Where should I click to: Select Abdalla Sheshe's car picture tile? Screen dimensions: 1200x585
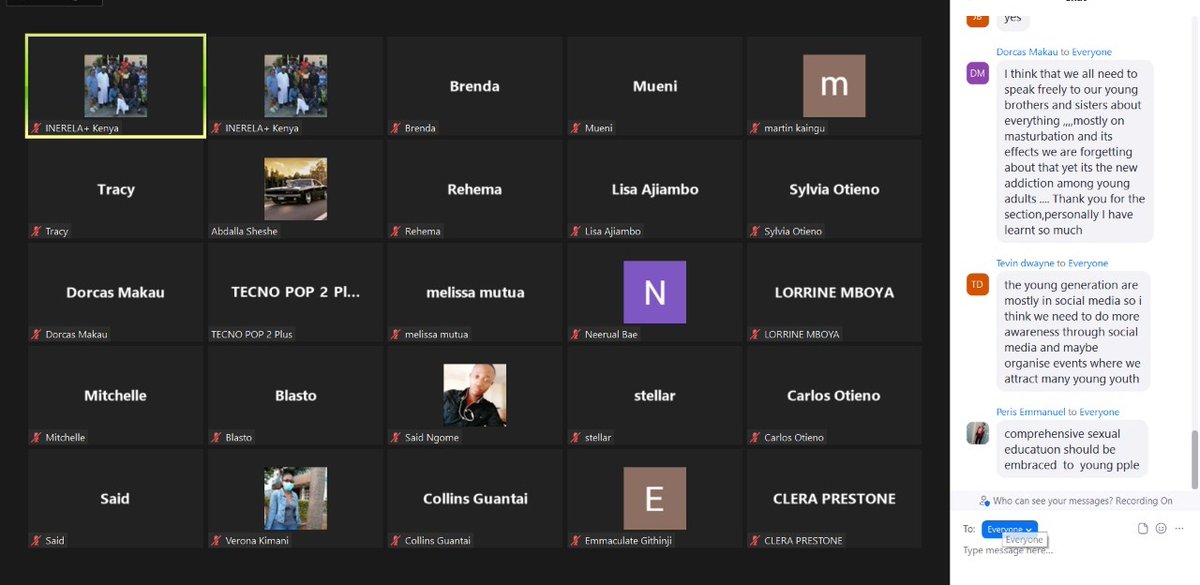point(295,189)
